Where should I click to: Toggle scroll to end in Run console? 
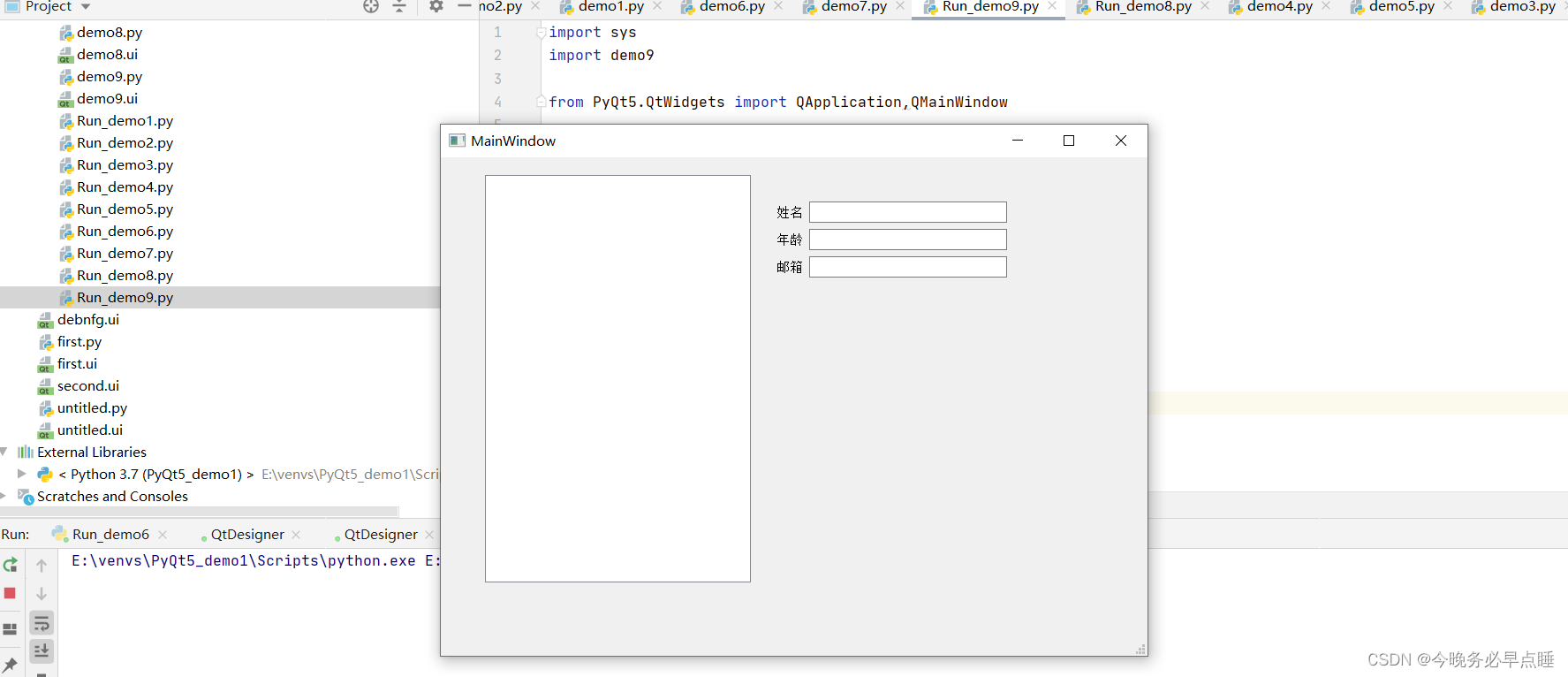tap(42, 651)
